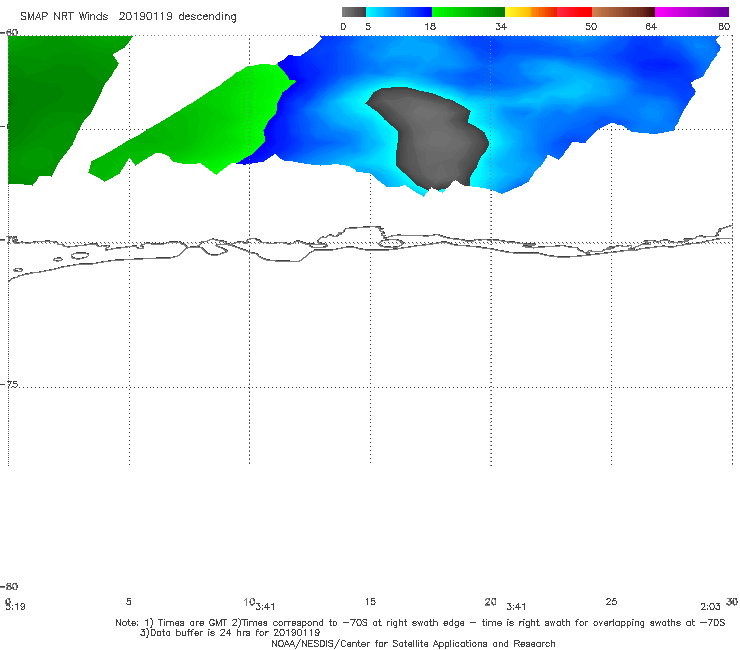The height and width of the screenshot is (650, 740).
Task: Click the longitude axis label '30'
Action: click(732, 601)
